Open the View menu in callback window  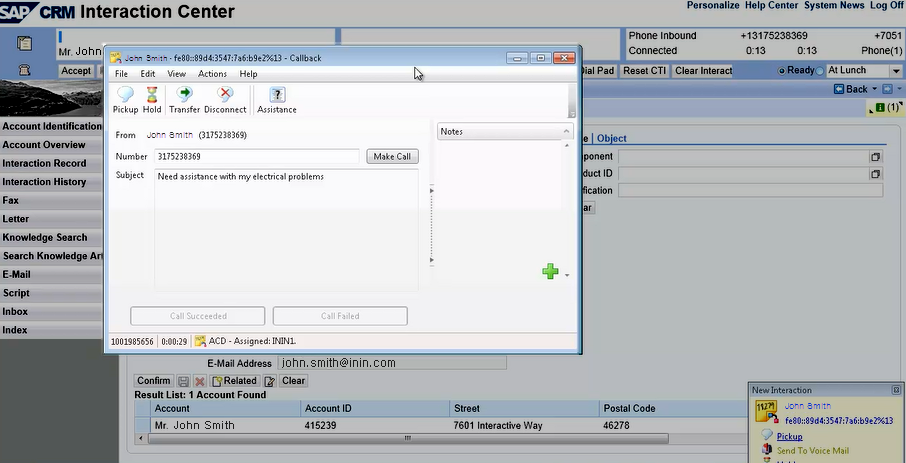click(x=176, y=74)
